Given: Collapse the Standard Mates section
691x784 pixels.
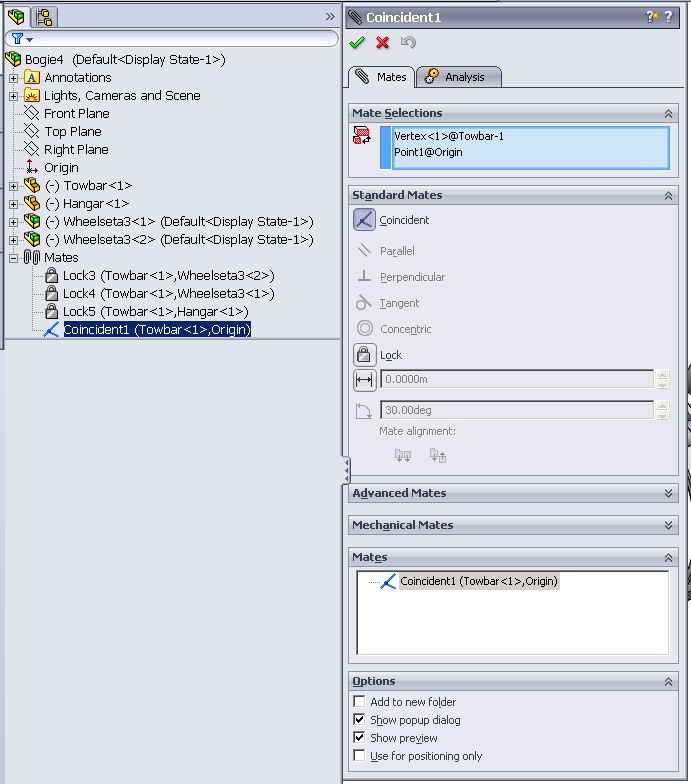Looking at the screenshot, I should pos(668,196).
